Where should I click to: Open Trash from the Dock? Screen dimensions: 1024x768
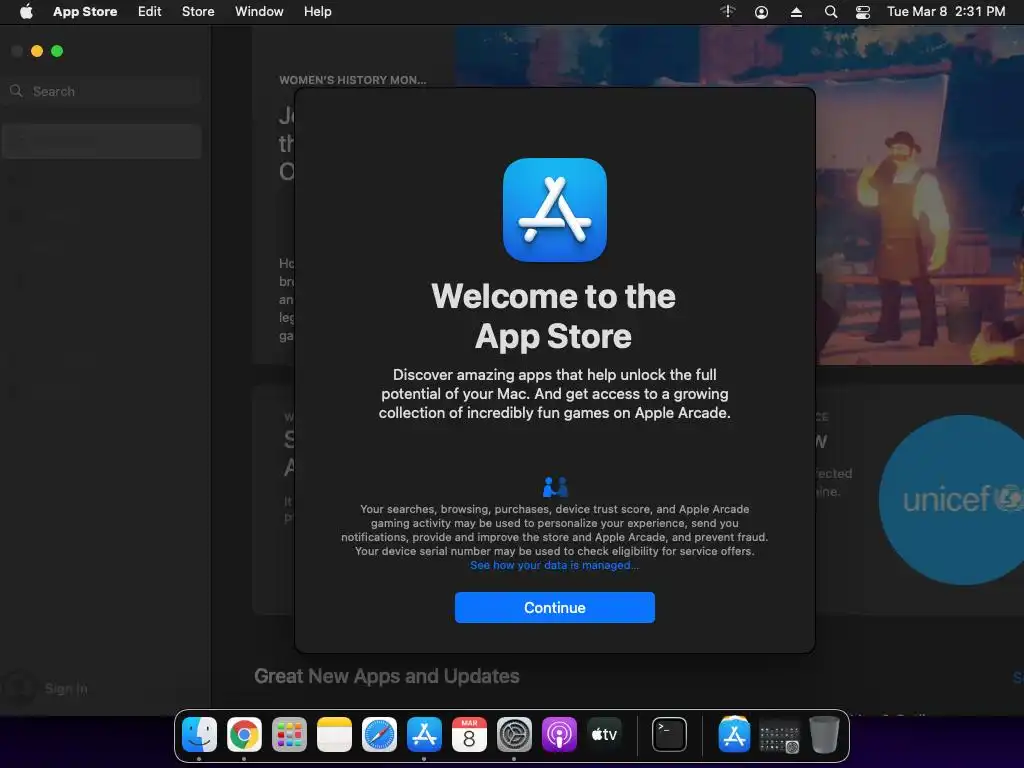[824, 735]
